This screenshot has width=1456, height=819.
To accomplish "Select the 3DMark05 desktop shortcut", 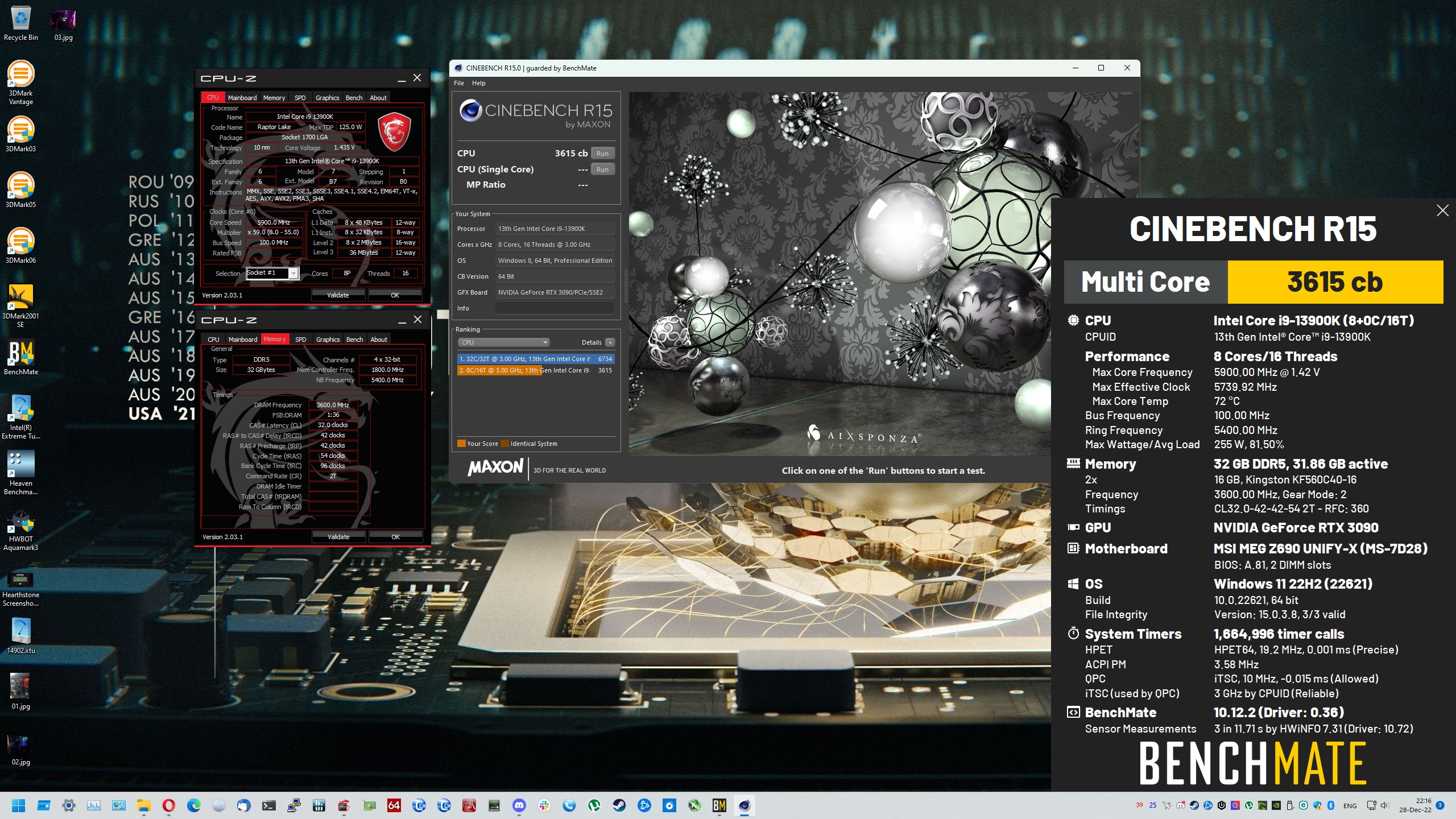I will (21, 190).
